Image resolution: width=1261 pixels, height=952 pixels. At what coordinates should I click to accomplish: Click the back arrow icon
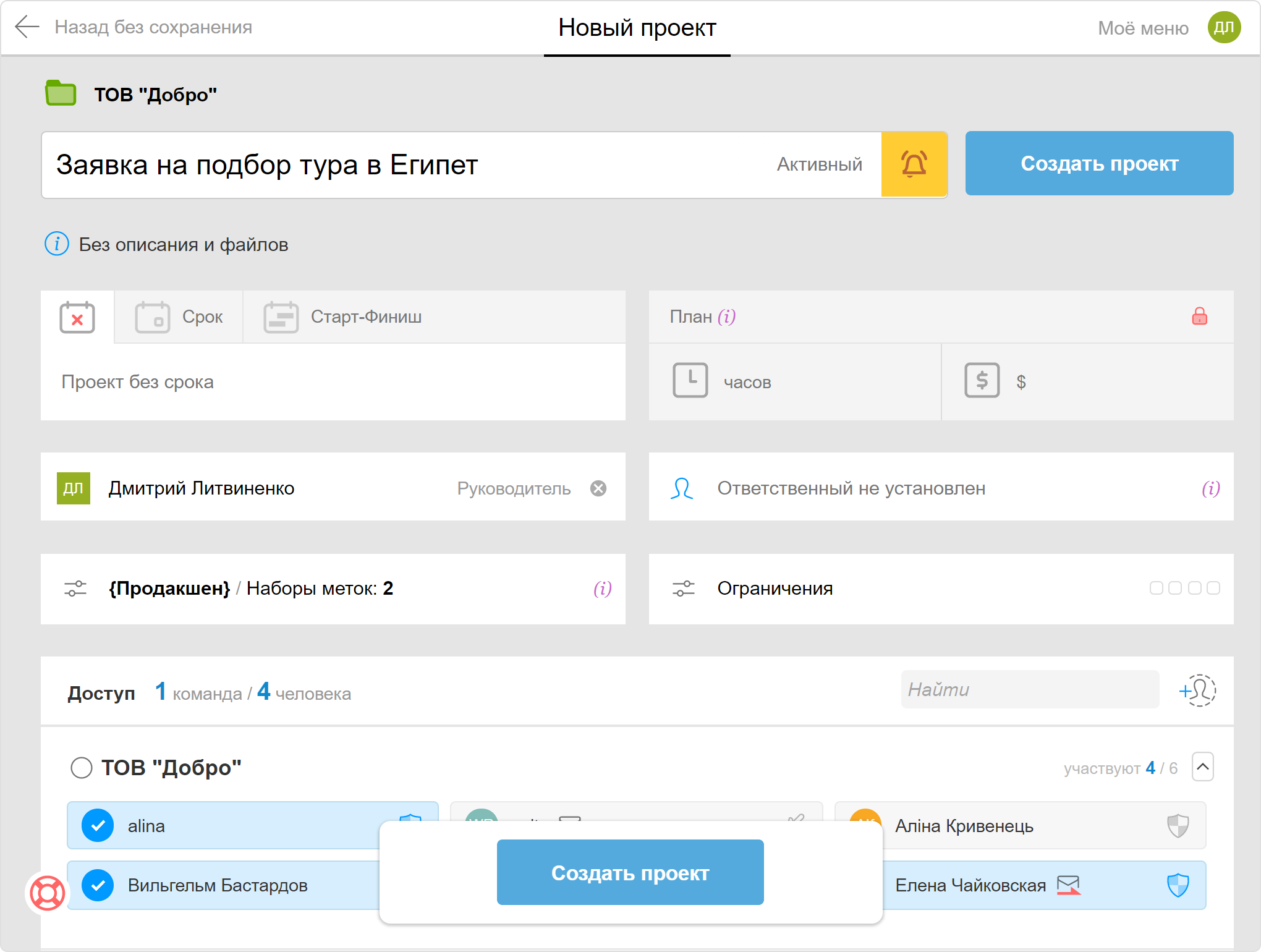(27, 27)
